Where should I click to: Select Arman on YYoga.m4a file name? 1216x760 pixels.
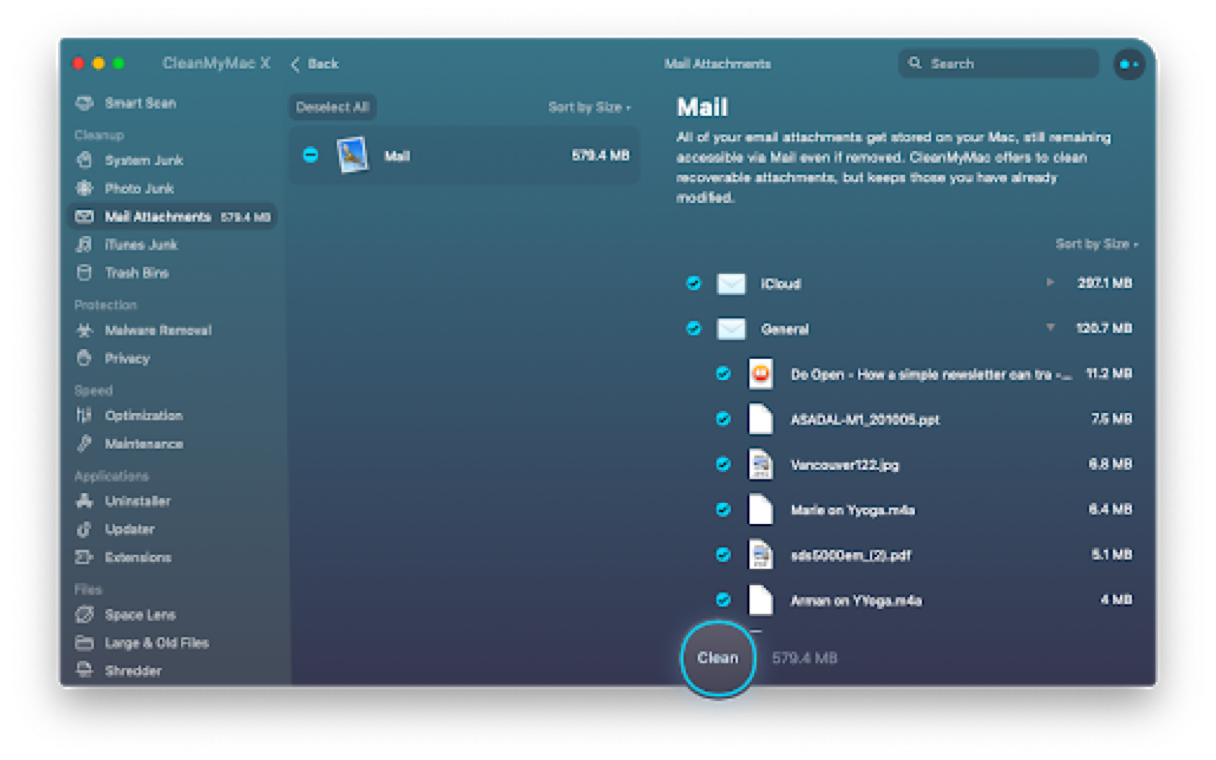[856, 600]
